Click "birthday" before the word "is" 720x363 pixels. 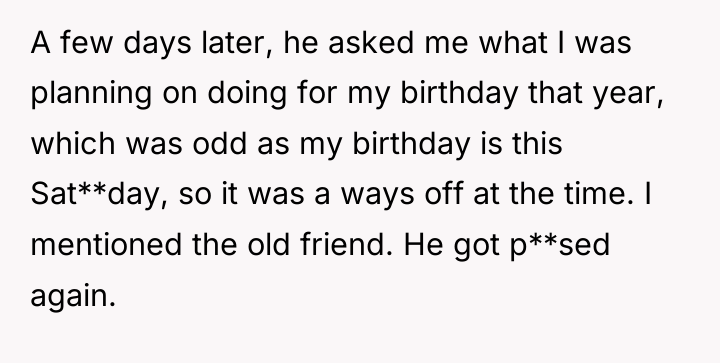[x=411, y=145]
